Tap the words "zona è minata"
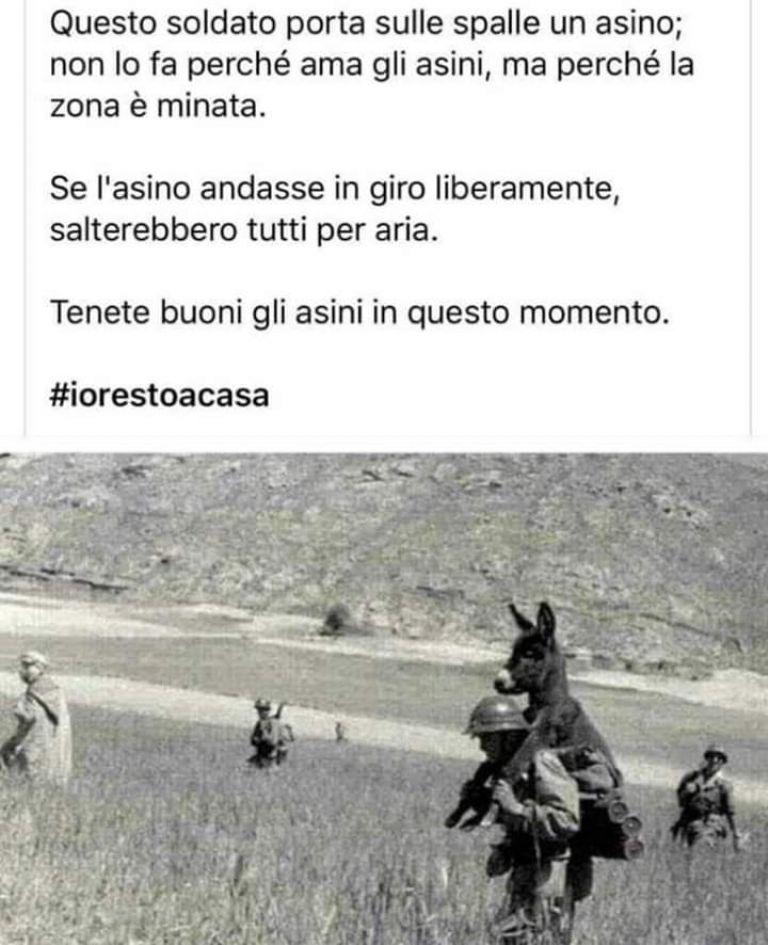 pos(156,107)
